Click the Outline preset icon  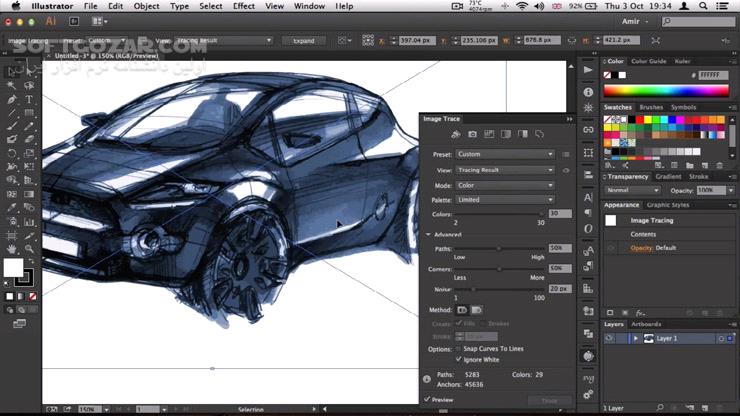539,135
